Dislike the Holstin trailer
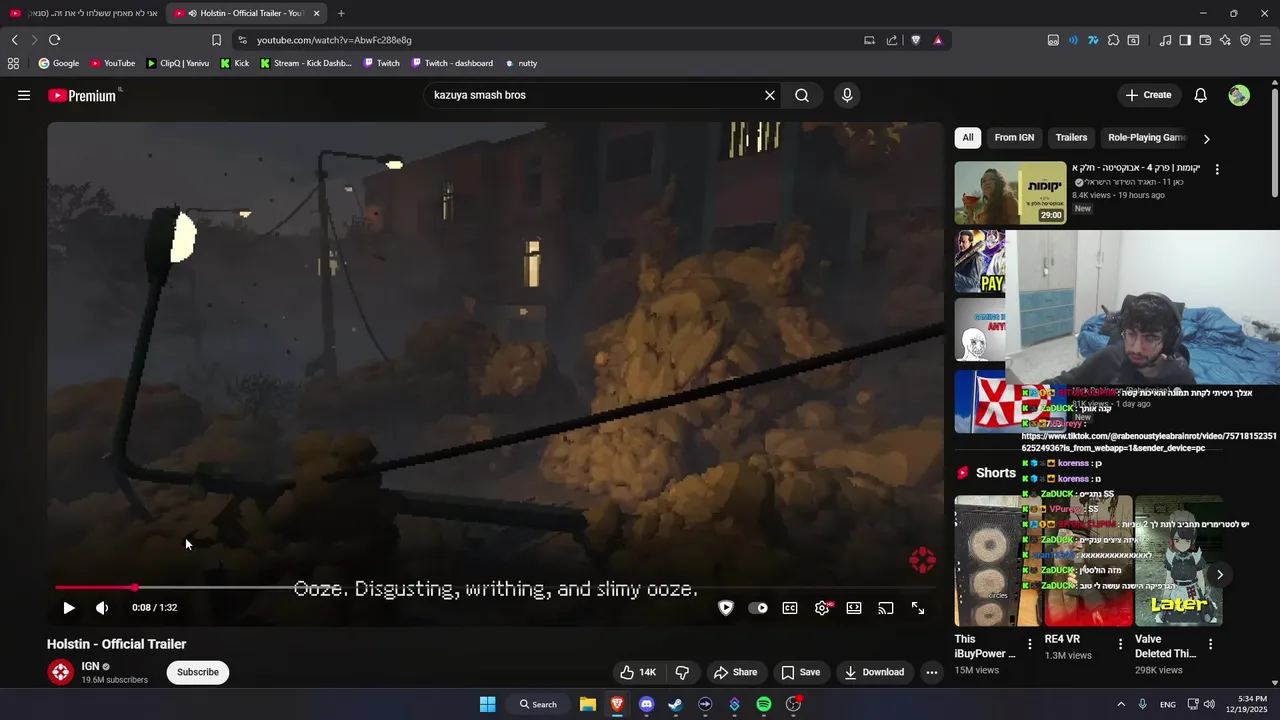This screenshot has height=720, width=1280. pyautogui.click(x=682, y=672)
